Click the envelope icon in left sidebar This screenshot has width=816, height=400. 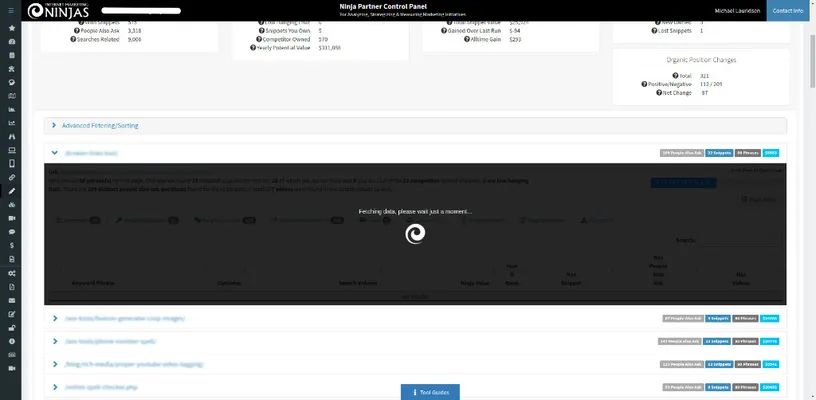pos(11,300)
